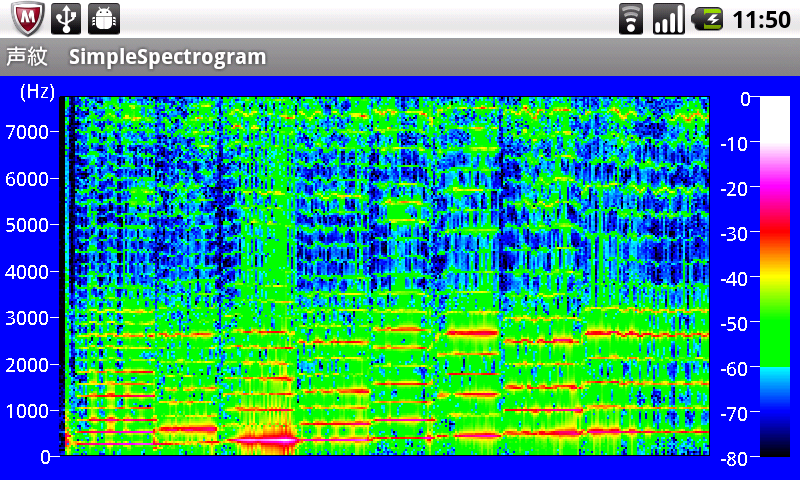This screenshot has width=800, height=480.
Task: Tap the -50 dB color scale label
Action: click(734, 324)
